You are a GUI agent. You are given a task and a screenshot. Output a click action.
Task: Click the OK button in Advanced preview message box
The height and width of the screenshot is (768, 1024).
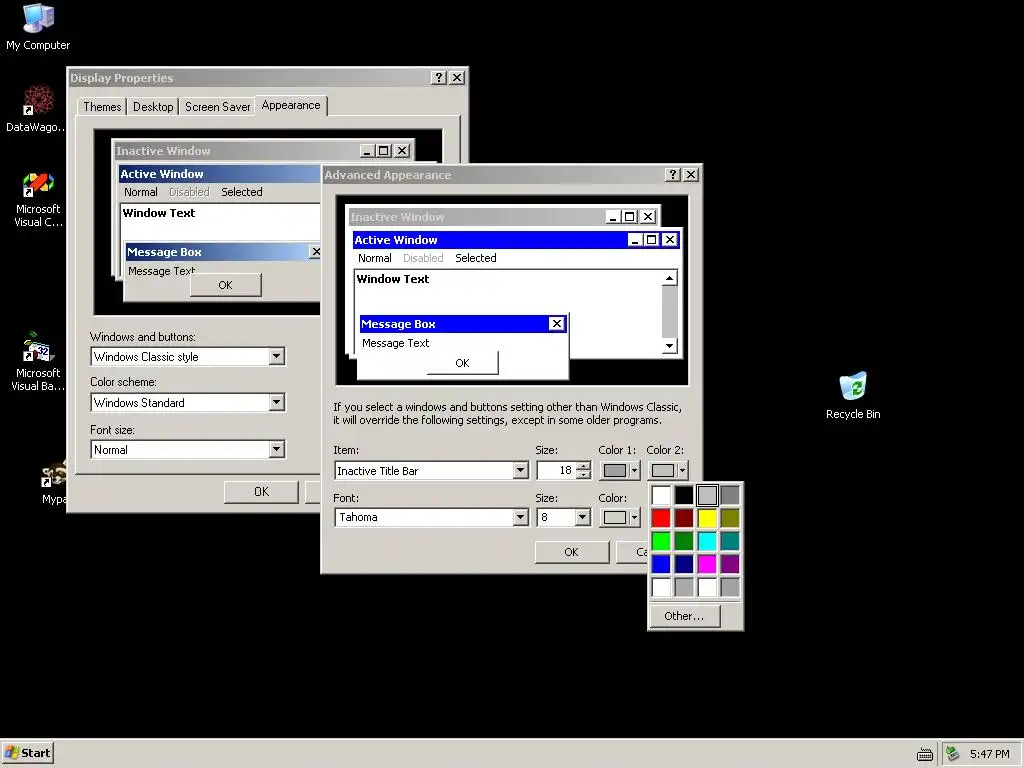tap(462, 363)
